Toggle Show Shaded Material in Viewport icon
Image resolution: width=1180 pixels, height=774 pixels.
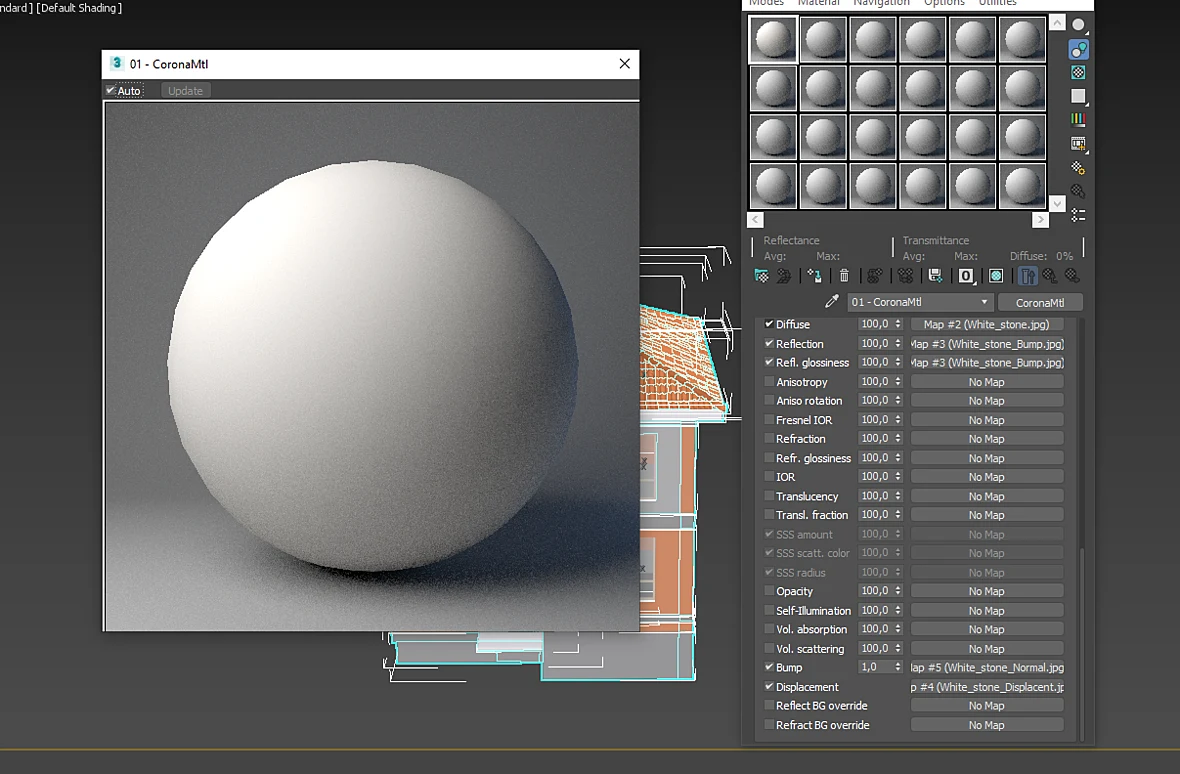996,276
